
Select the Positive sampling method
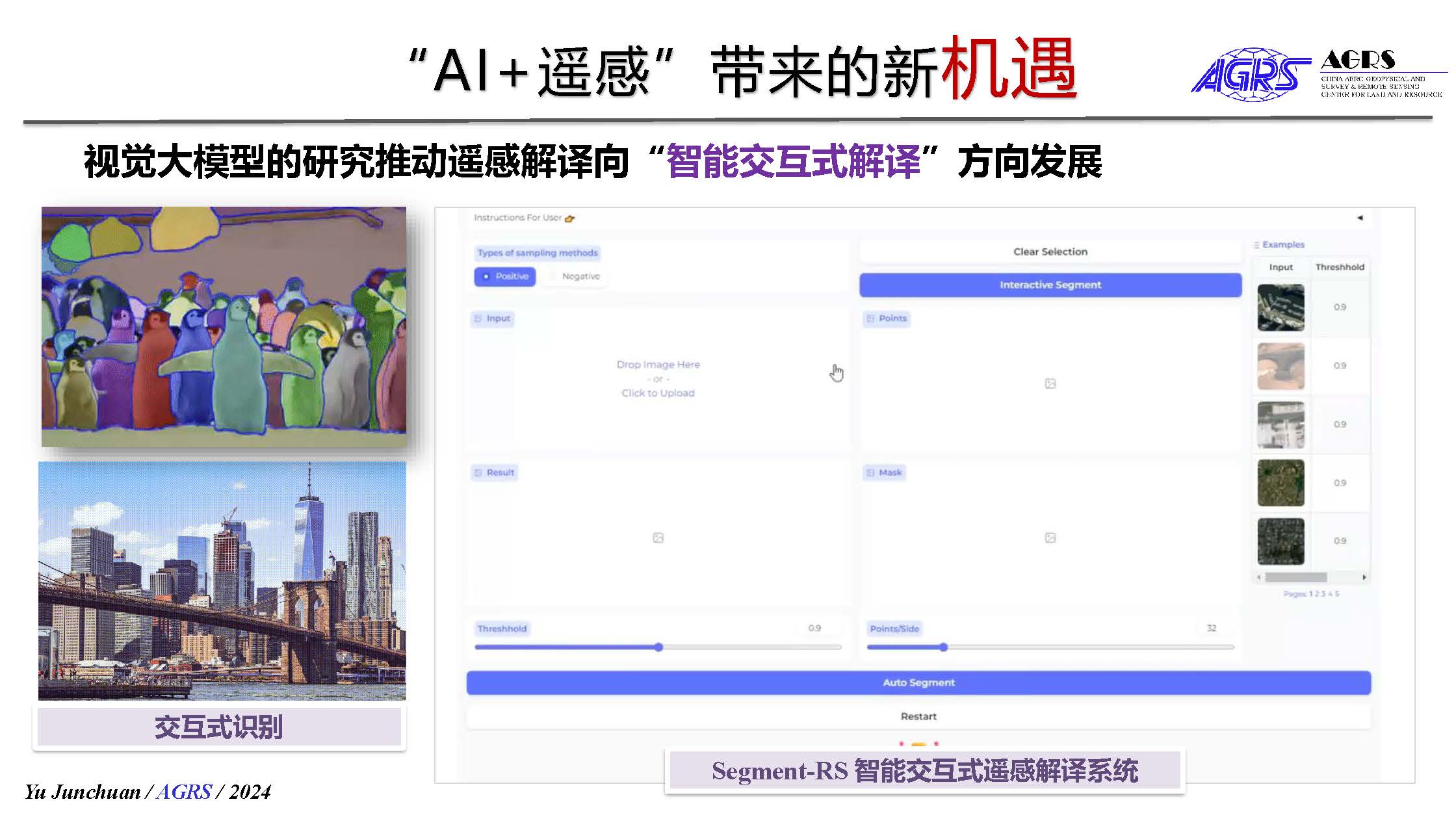pos(504,276)
